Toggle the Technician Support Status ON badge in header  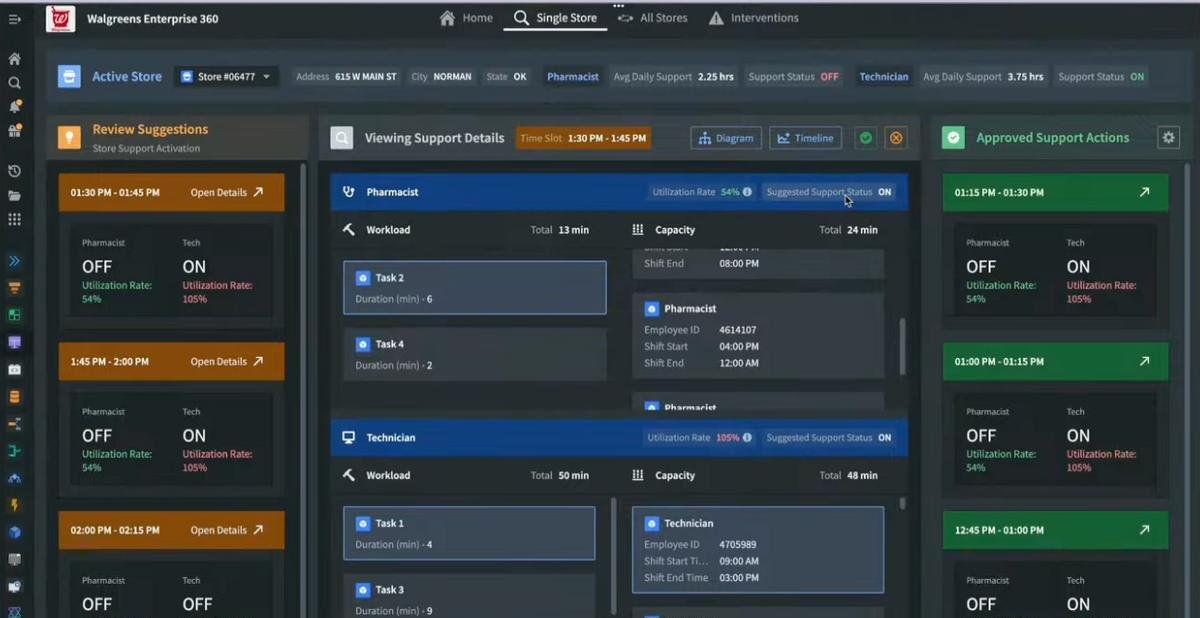[x=1137, y=77]
